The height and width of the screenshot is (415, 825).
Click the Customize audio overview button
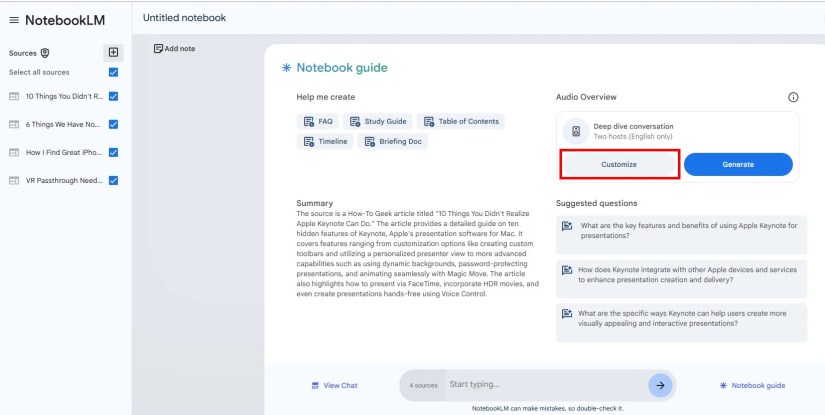pos(619,165)
